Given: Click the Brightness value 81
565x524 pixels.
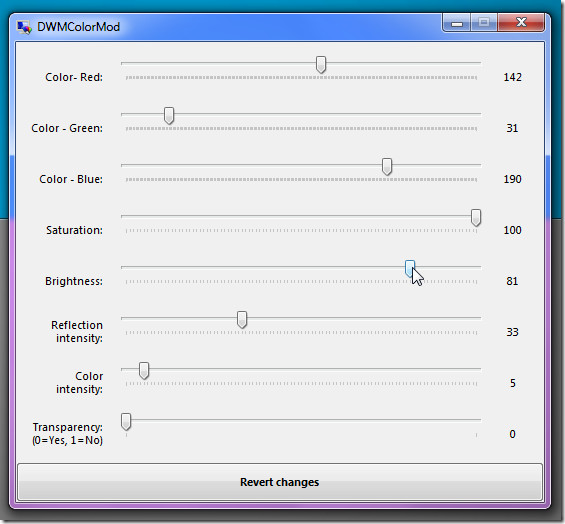Looking at the screenshot, I should tap(512, 281).
